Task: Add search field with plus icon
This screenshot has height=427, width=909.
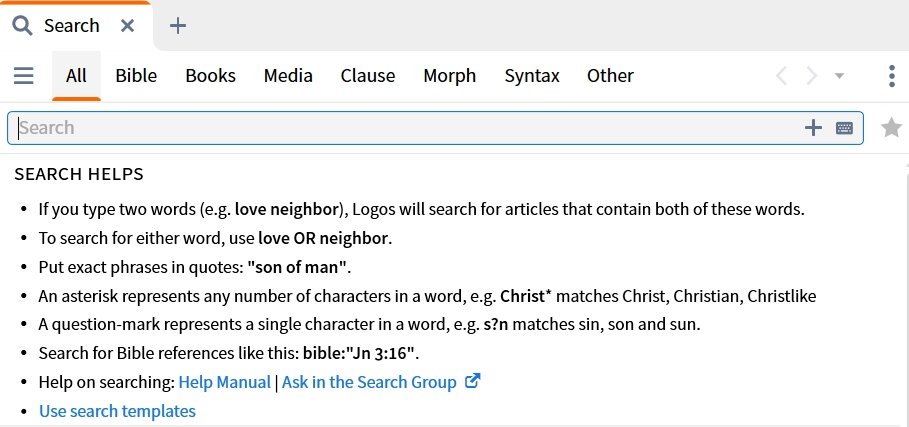Action: [x=813, y=127]
